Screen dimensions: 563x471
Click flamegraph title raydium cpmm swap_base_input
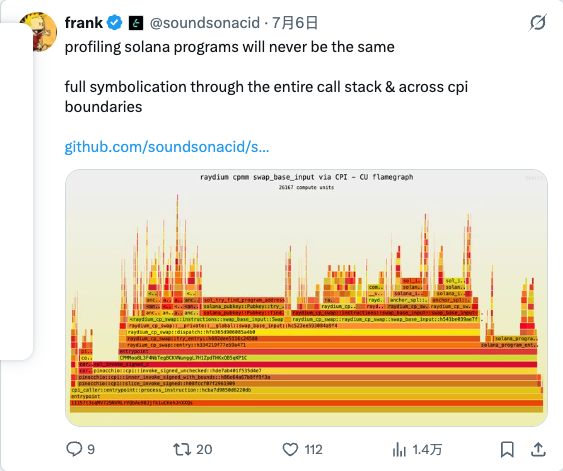(306, 177)
